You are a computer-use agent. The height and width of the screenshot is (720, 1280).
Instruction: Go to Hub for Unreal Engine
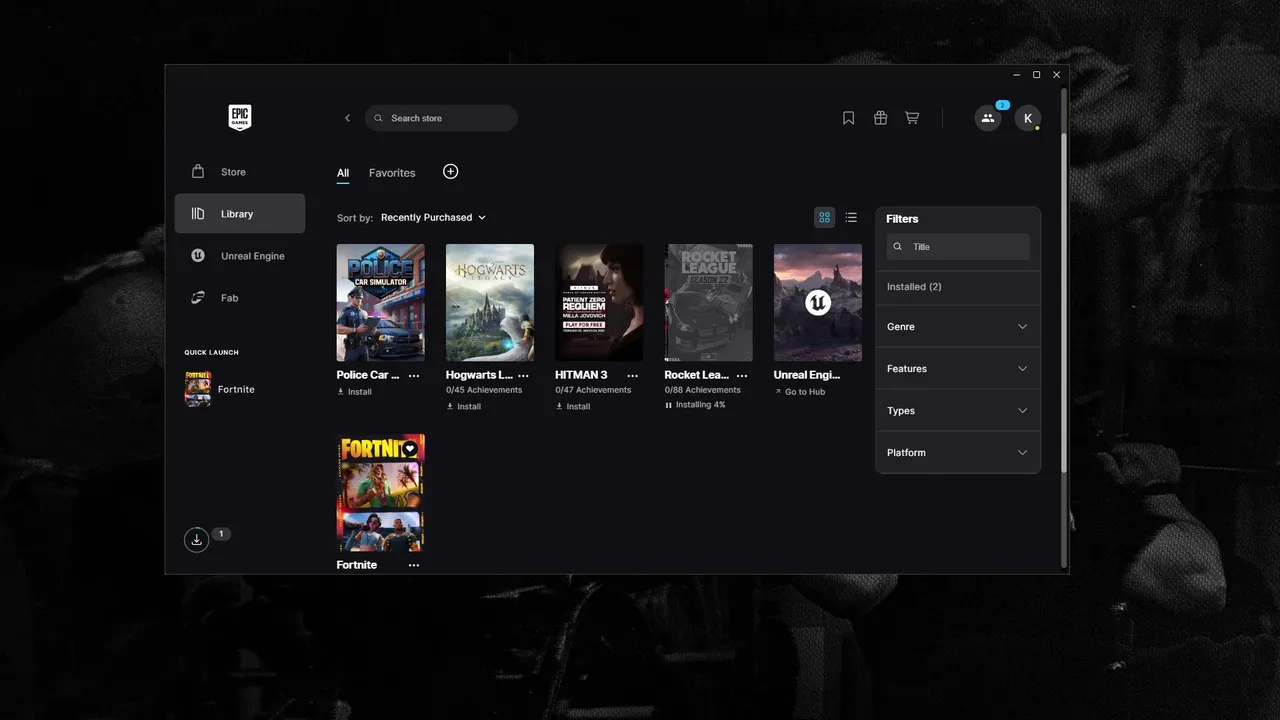[x=800, y=392]
